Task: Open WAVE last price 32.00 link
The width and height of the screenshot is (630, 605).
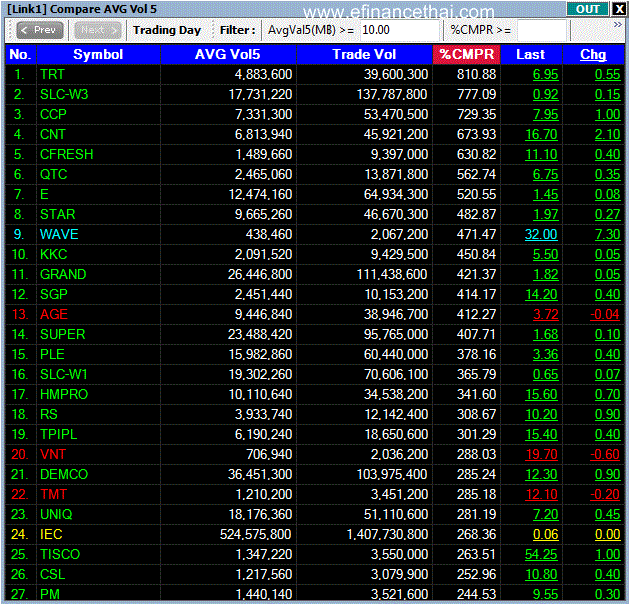Action: coord(541,235)
